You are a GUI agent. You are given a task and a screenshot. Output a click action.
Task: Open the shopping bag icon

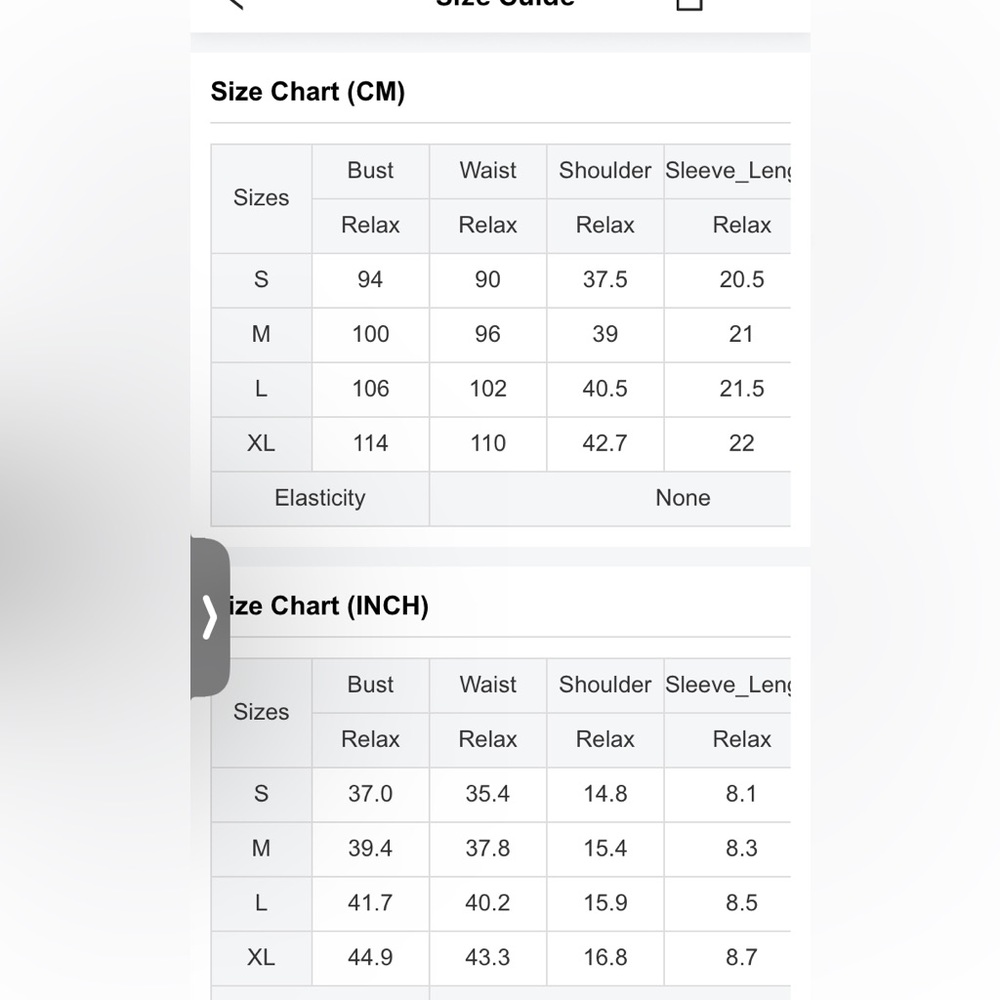[689, 4]
